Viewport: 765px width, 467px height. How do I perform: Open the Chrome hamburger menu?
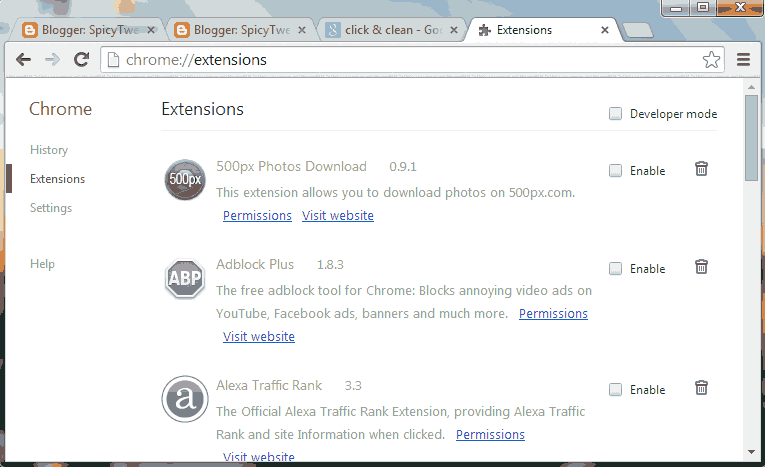pos(744,60)
